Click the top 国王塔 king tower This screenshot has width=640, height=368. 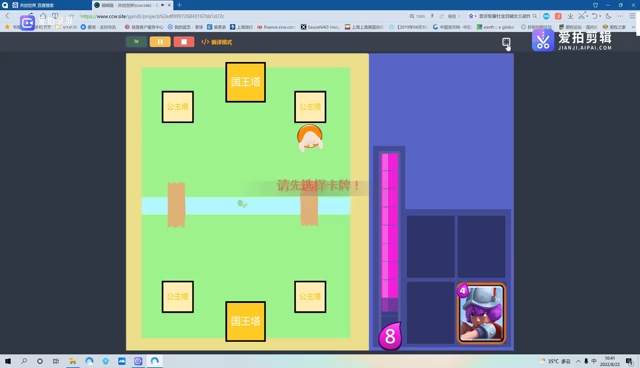click(x=245, y=82)
